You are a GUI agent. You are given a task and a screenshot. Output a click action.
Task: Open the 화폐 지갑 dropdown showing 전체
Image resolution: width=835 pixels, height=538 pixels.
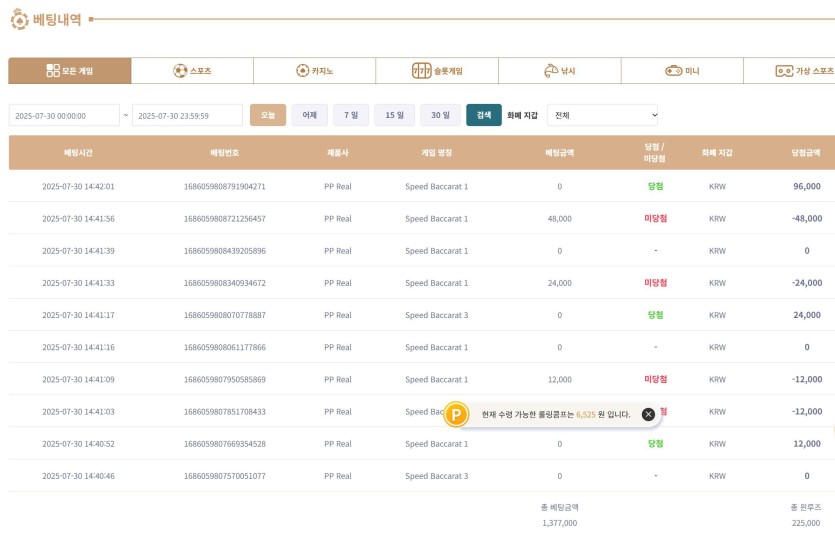(603, 115)
